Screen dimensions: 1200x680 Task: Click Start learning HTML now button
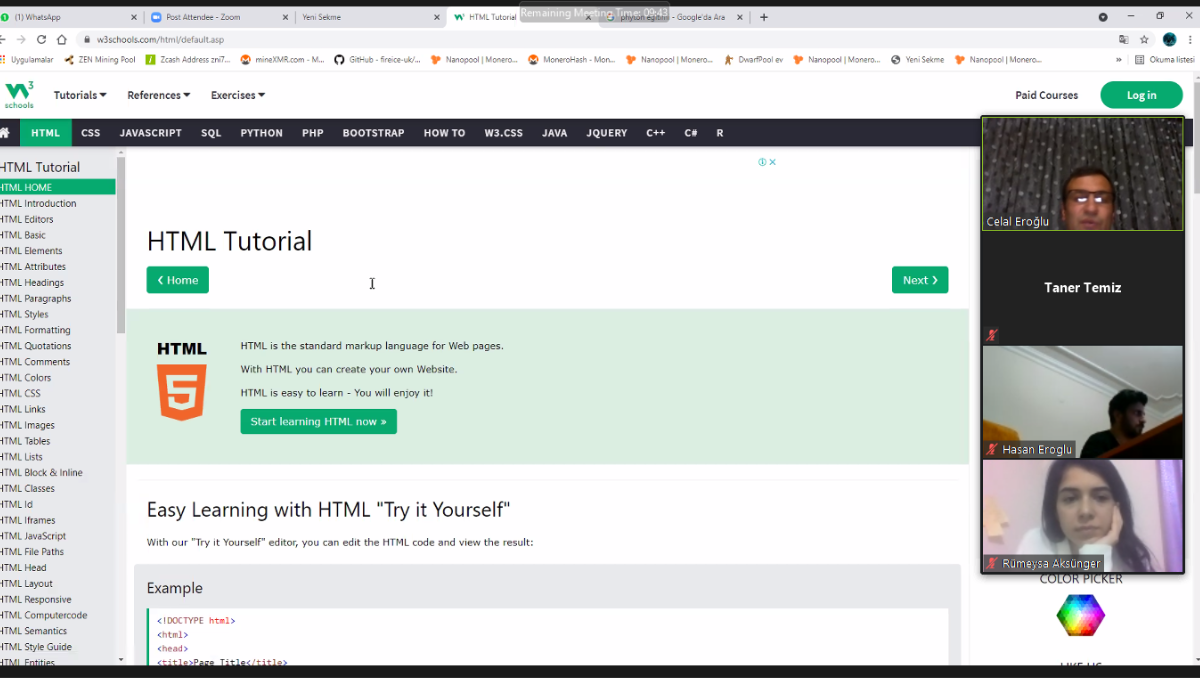pyautogui.click(x=318, y=421)
